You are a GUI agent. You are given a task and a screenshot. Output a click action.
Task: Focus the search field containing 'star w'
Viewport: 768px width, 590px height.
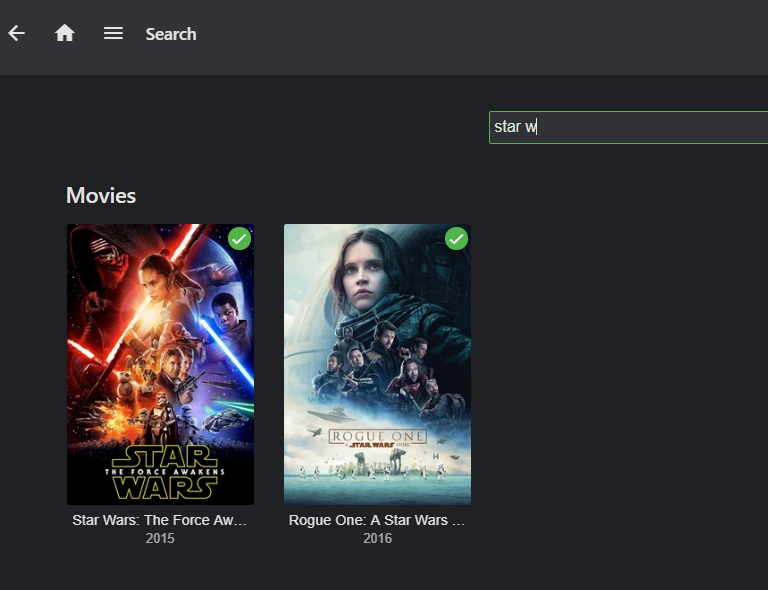tap(628, 127)
